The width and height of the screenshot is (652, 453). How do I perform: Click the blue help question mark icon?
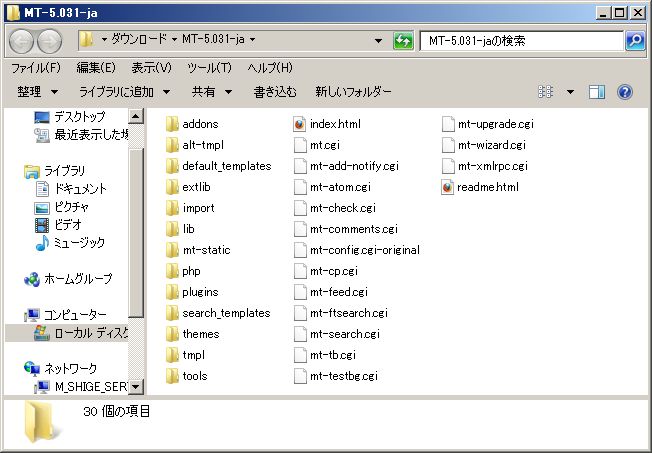pos(625,92)
